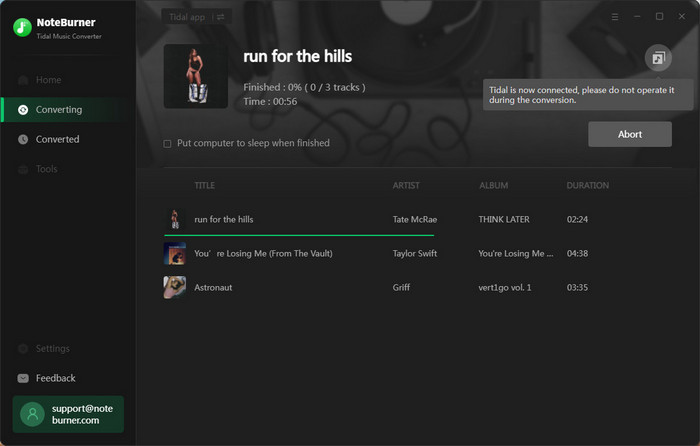The image size is (700, 446).
Task: Click duration '02:24'
Action: pos(577,219)
